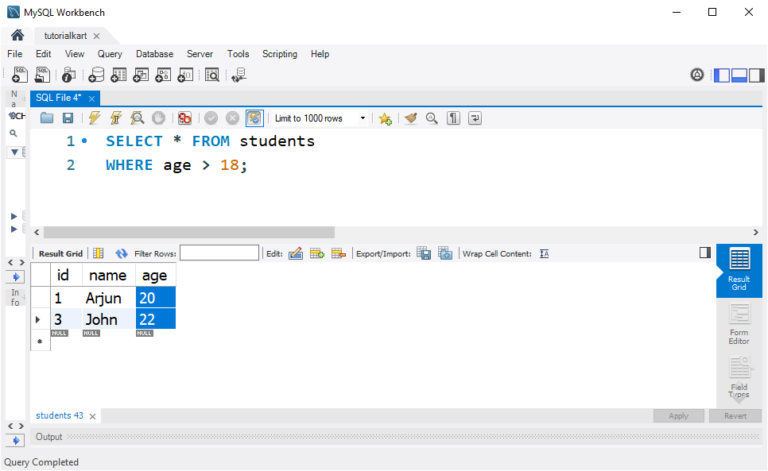The width and height of the screenshot is (768, 471).
Task: Execute statement under cursor icon
Action: [x=116, y=118]
